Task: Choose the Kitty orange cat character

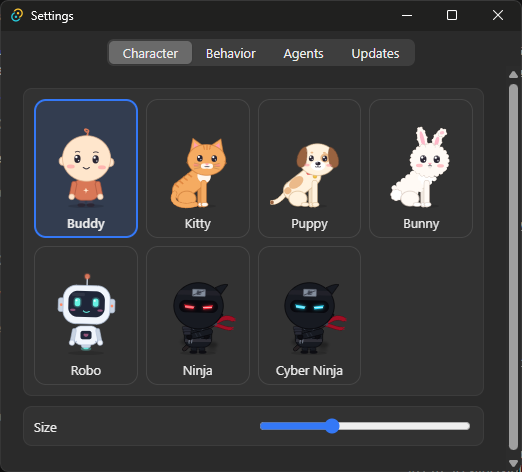Action: click(x=198, y=168)
